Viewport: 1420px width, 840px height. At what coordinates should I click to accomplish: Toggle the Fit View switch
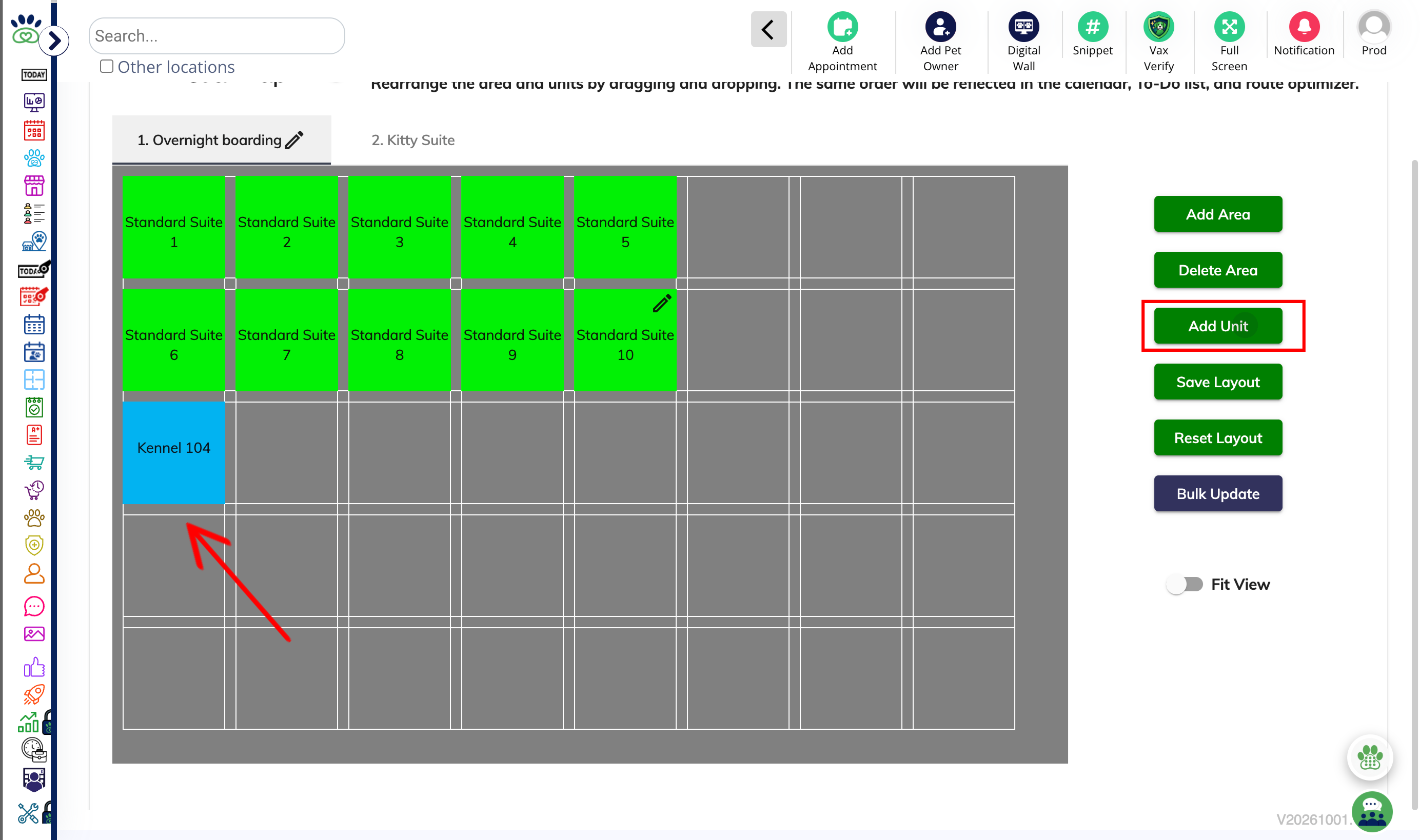[x=1185, y=584]
